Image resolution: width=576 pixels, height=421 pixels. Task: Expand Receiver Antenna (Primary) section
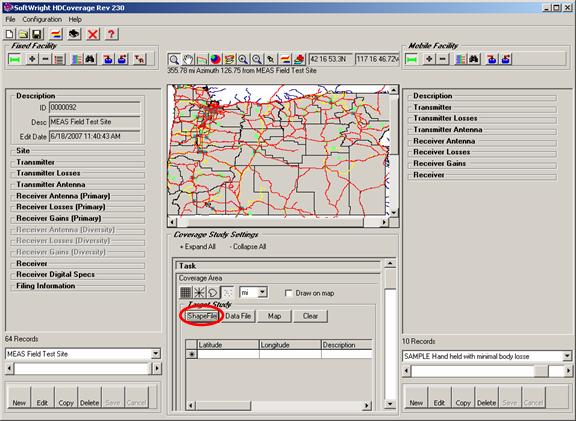point(78,196)
